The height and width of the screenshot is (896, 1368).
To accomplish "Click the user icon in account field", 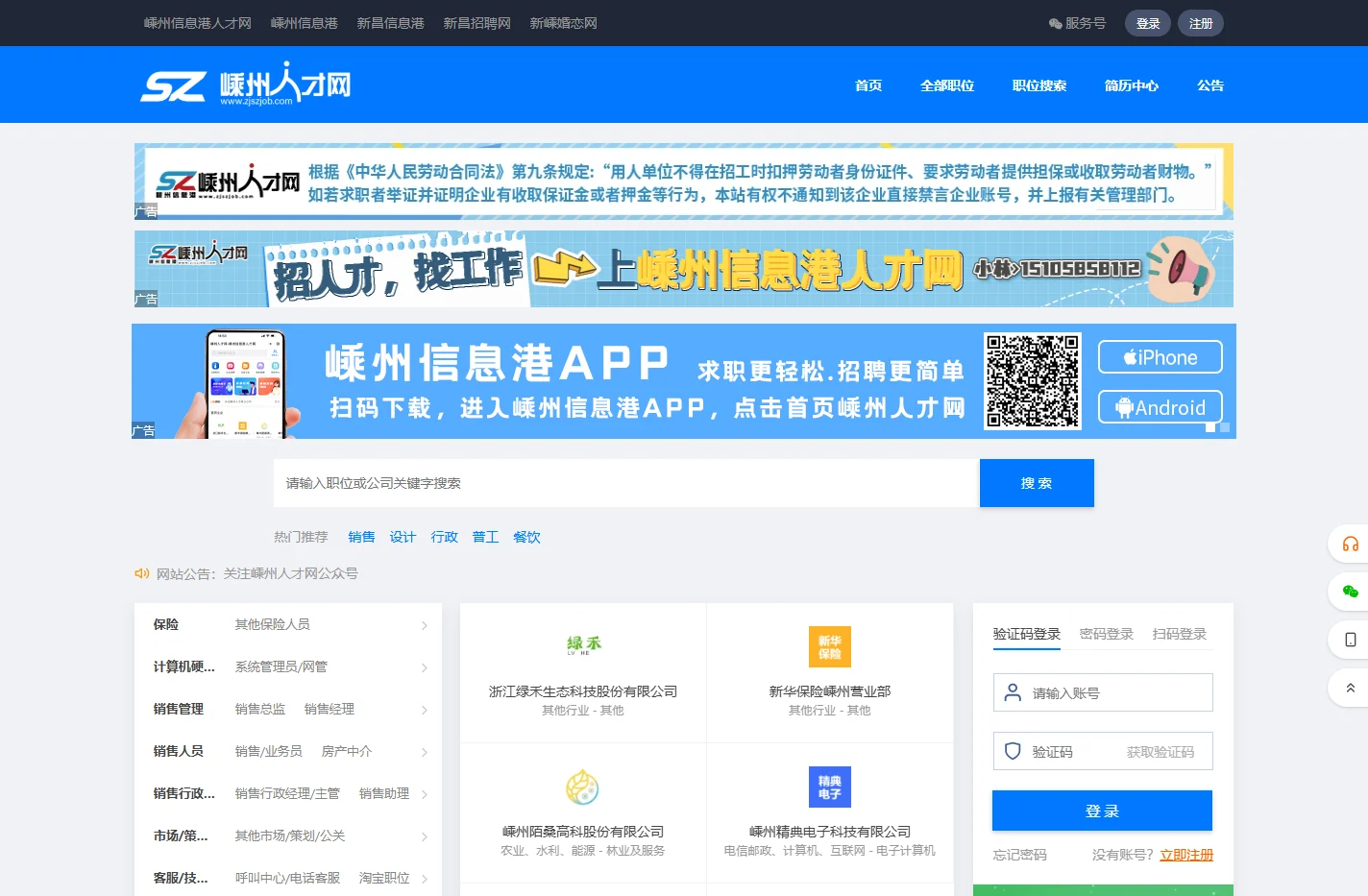I will (x=1013, y=692).
